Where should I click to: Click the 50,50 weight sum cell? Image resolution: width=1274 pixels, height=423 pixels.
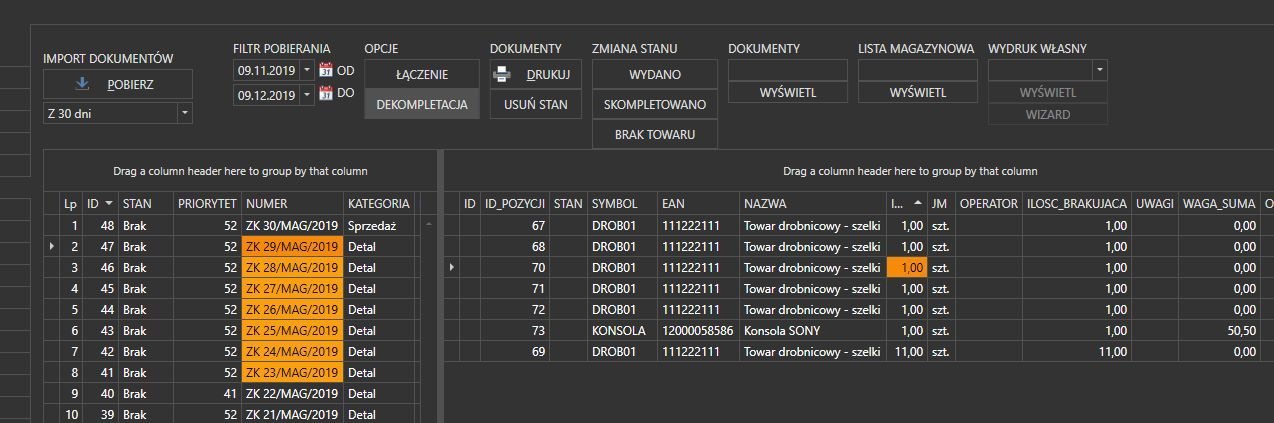point(1219,330)
